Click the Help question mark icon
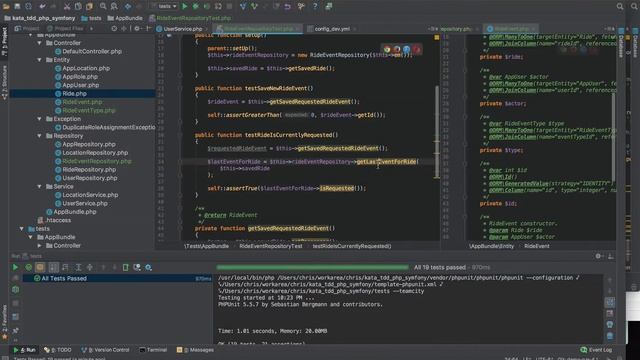The width and height of the screenshot is (640, 360). click(315, 6)
